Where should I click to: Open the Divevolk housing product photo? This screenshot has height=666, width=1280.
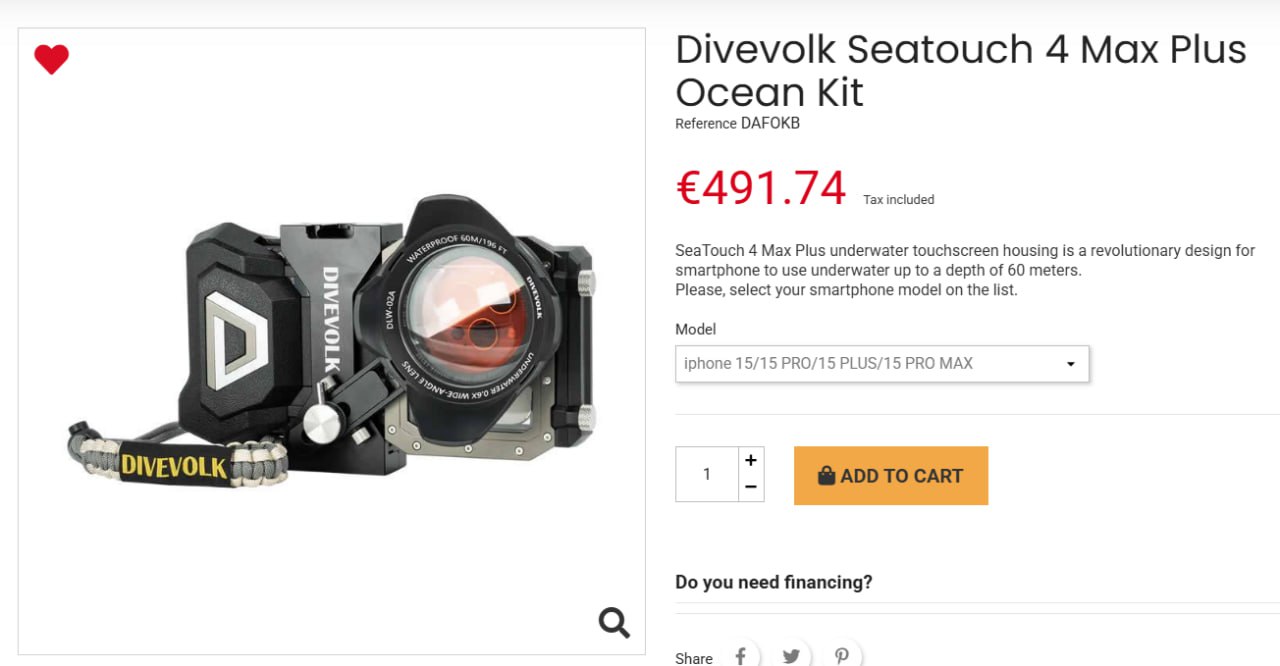[332, 340]
